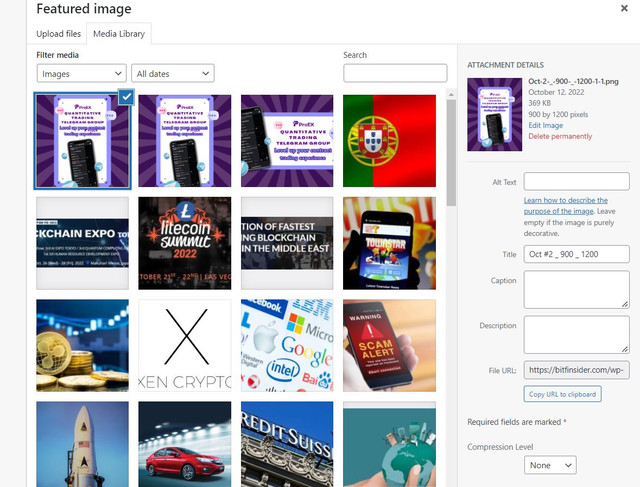Click the October 12, 2022 date text
The image size is (640, 487).
(x=556, y=92)
